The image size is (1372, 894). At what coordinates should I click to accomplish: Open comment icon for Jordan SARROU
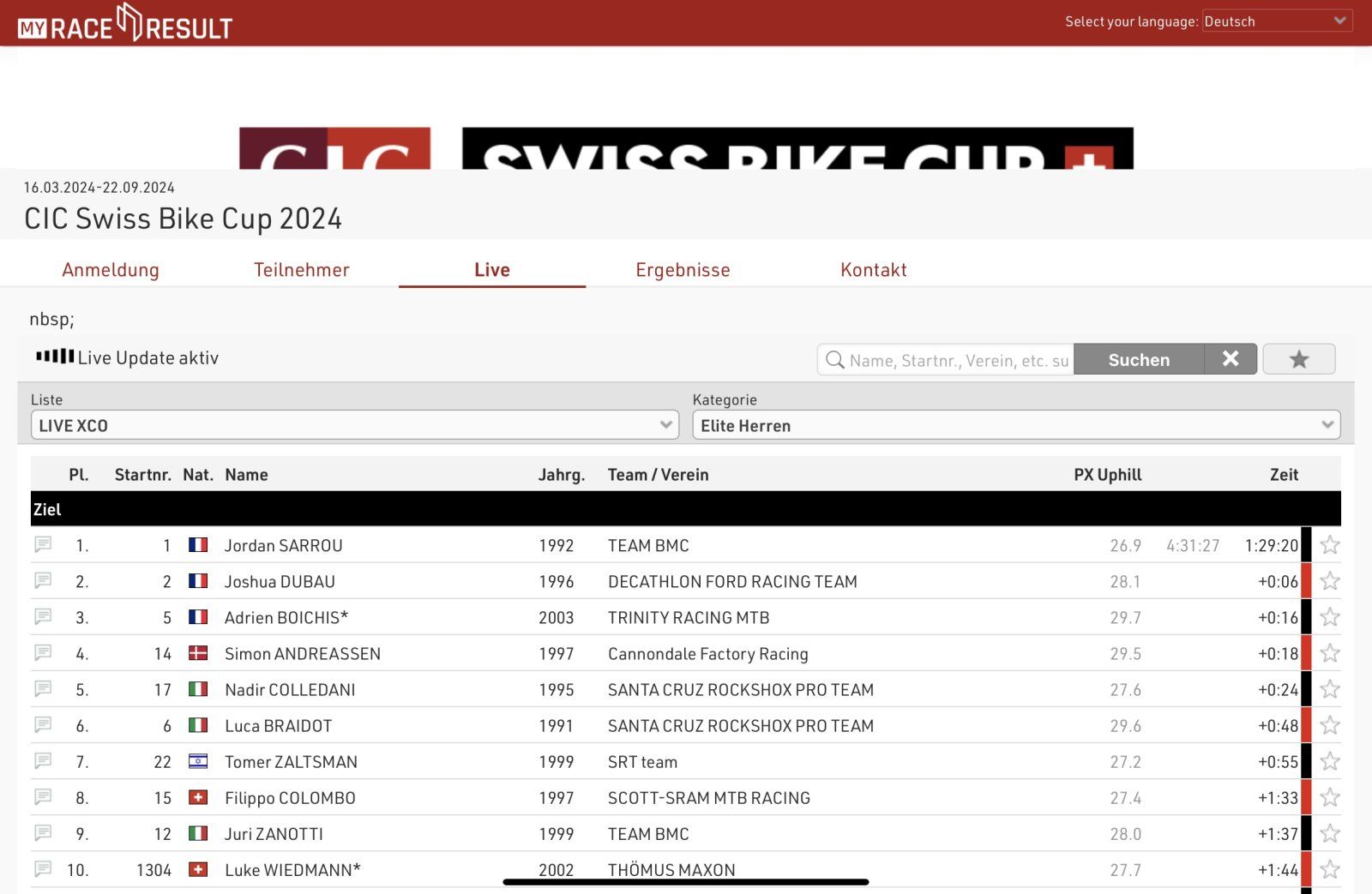43,545
